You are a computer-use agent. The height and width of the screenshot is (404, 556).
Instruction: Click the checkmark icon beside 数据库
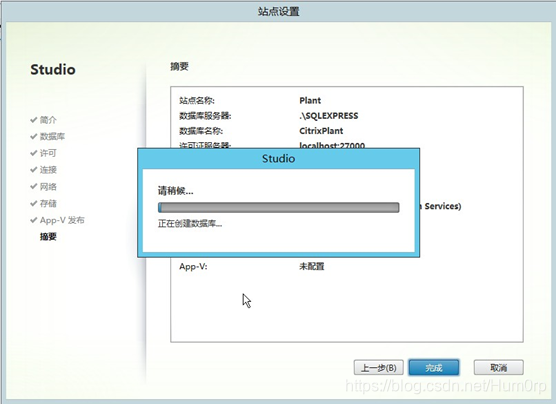click(x=34, y=136)
